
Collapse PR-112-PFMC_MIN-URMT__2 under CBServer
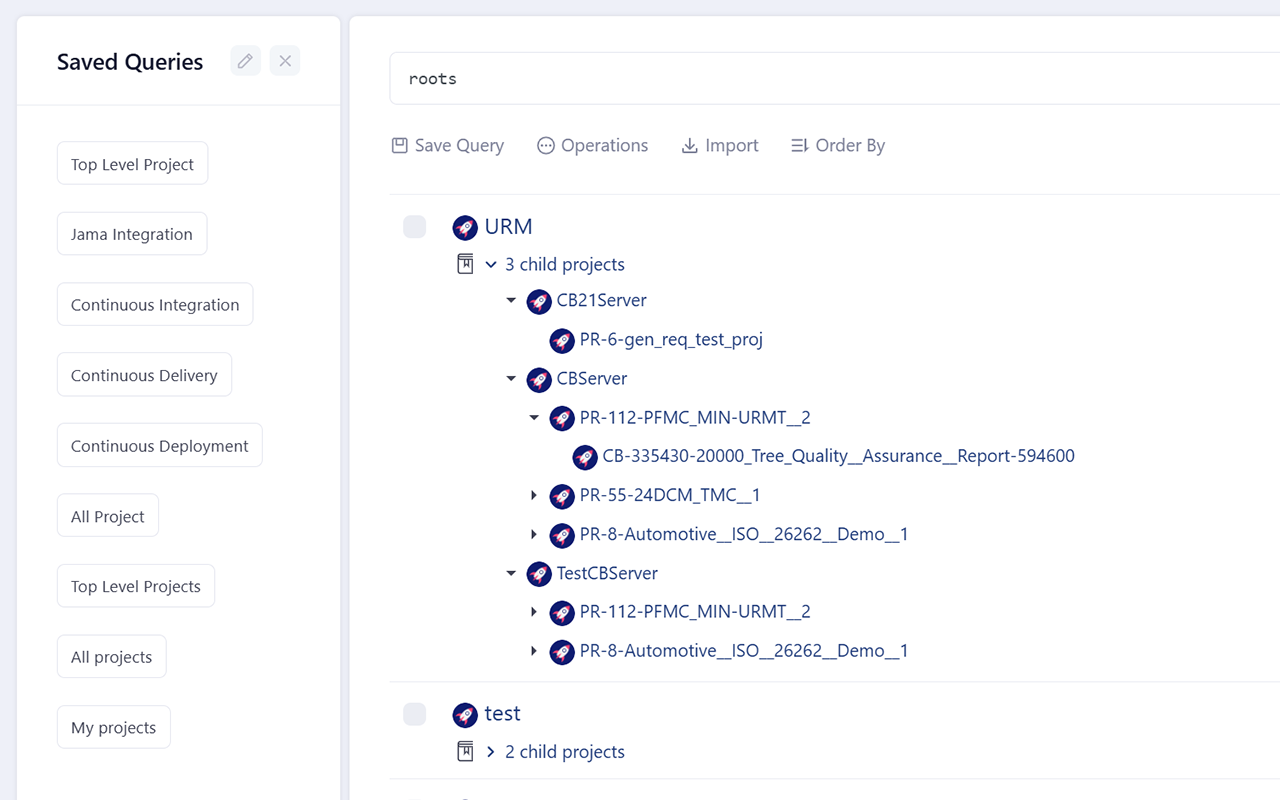(x=534, y=417)
